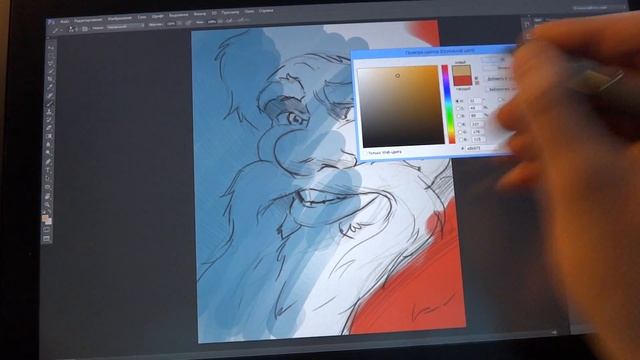Click the current red color swatch
Image resolution: width=640 pixels, height=360 pixels.
462,80
